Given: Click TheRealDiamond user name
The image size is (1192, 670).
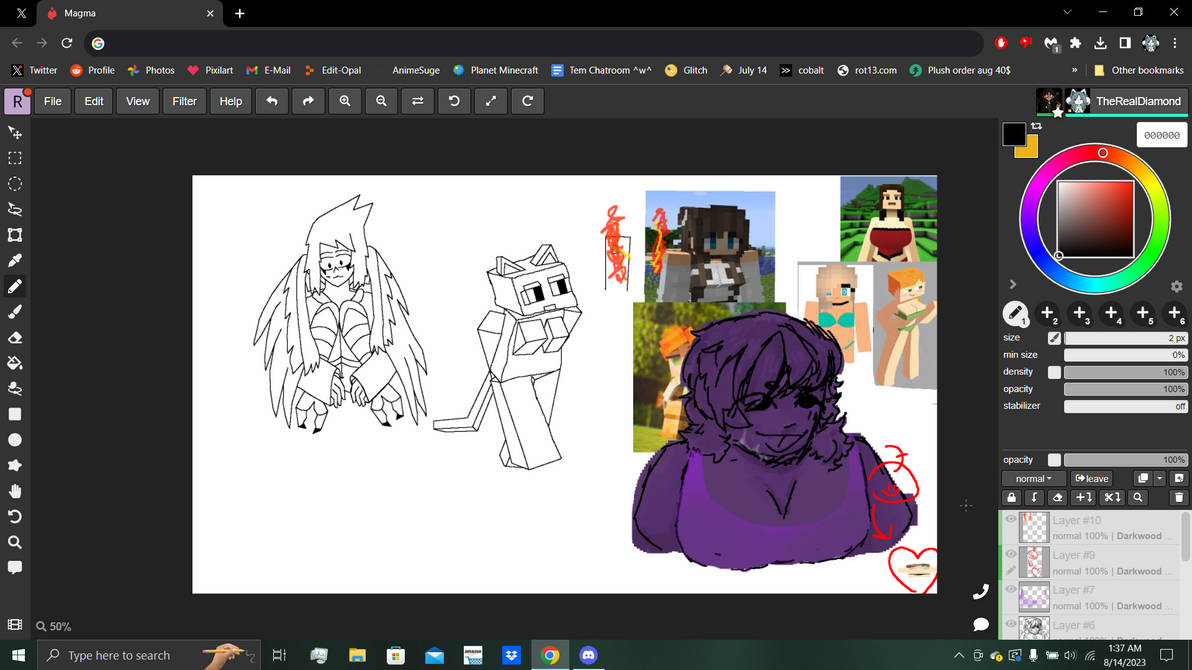Looking at the screenshot, I should (1138, 101).
